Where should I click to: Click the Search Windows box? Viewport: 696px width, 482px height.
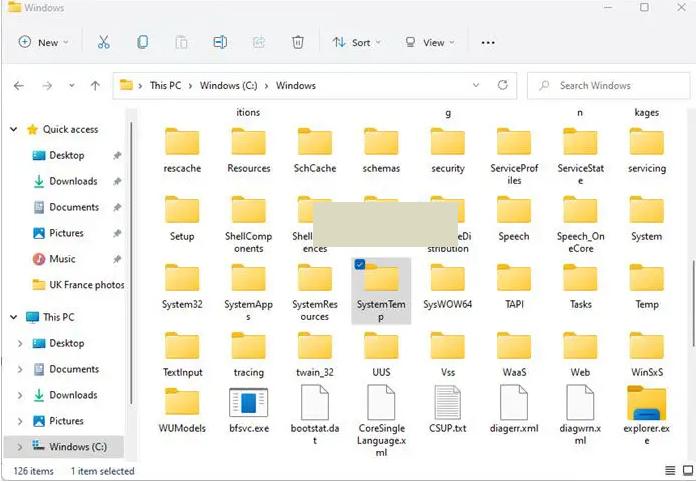(x=608, y=86)
